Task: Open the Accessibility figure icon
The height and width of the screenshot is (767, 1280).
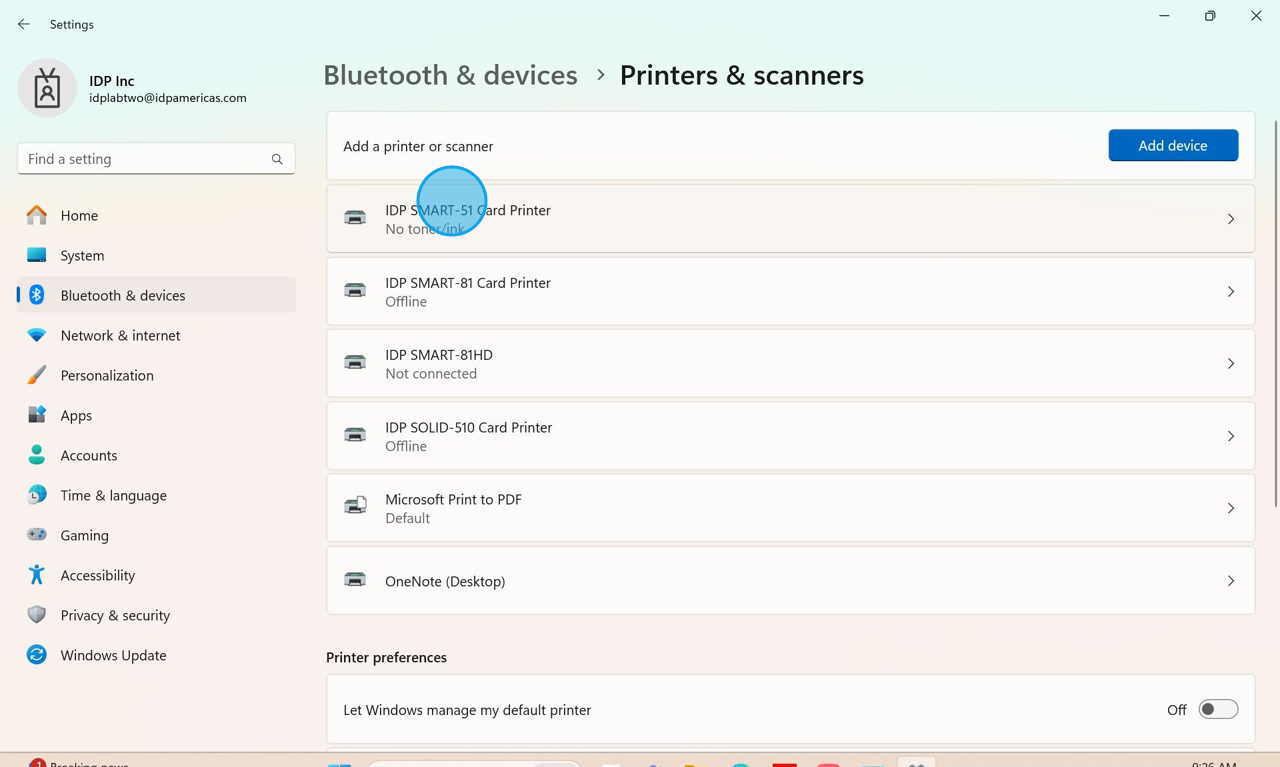Action: click(x=37, y=575)
